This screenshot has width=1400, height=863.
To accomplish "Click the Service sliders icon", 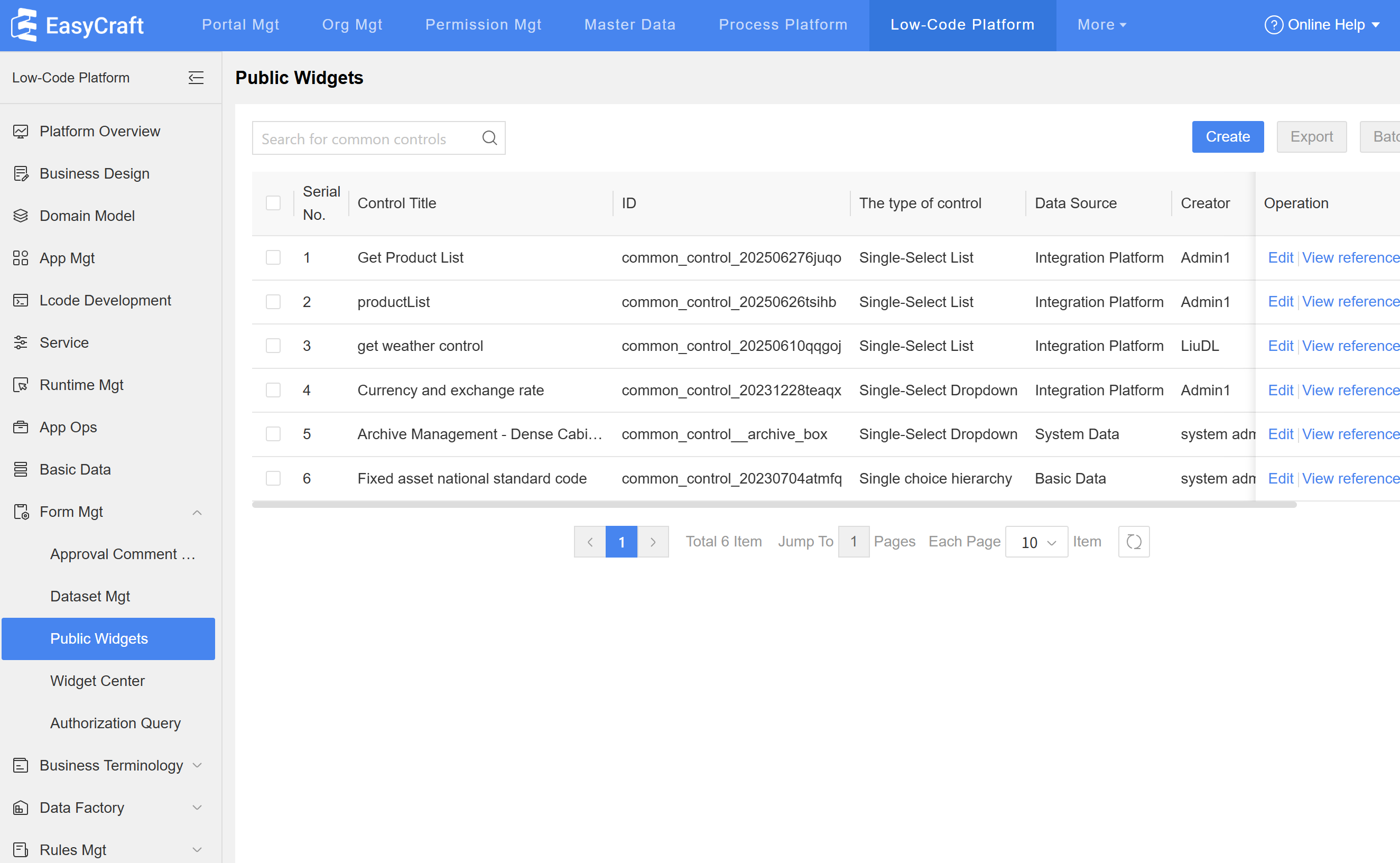I will (21, 342).
